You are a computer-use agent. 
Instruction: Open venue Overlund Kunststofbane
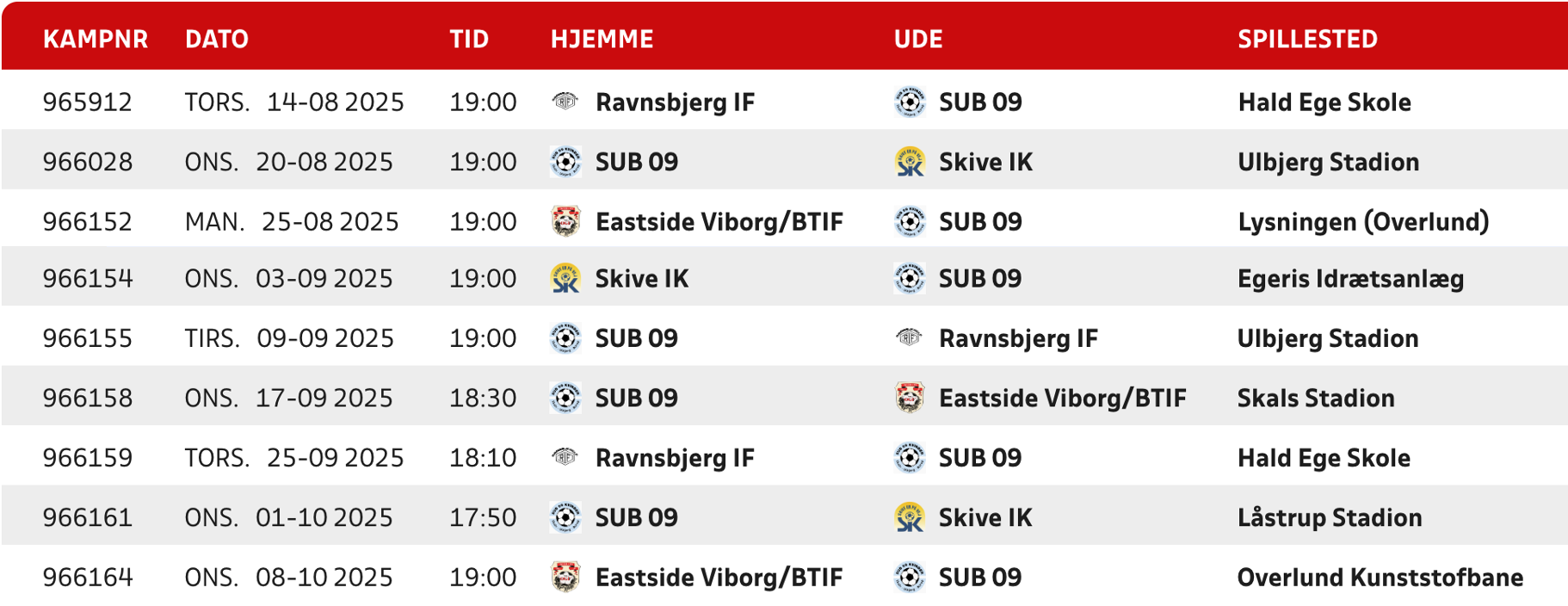point(1380,578)
